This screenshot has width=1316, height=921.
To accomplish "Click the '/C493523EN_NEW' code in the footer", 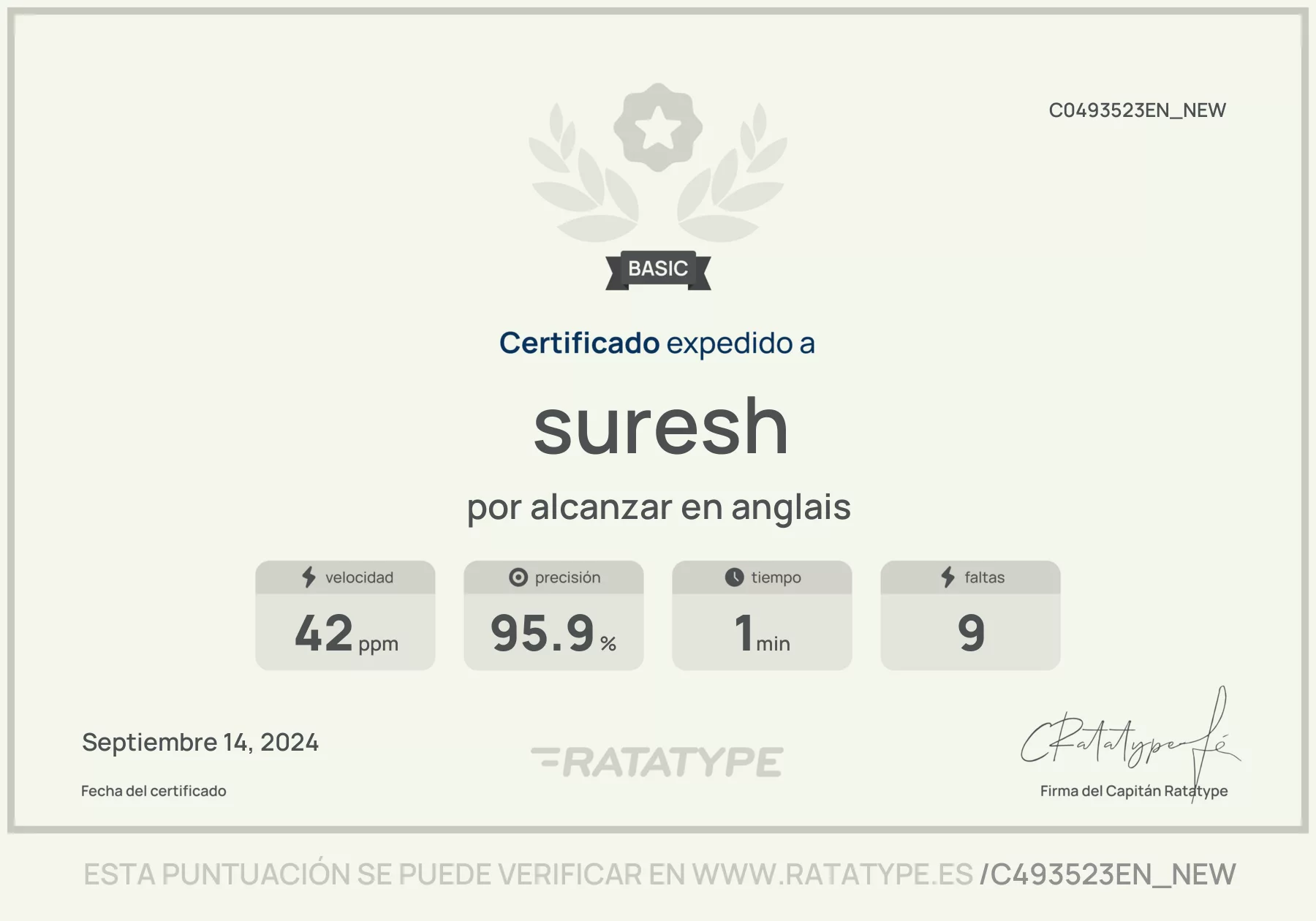I will [x=1108, y=874].
